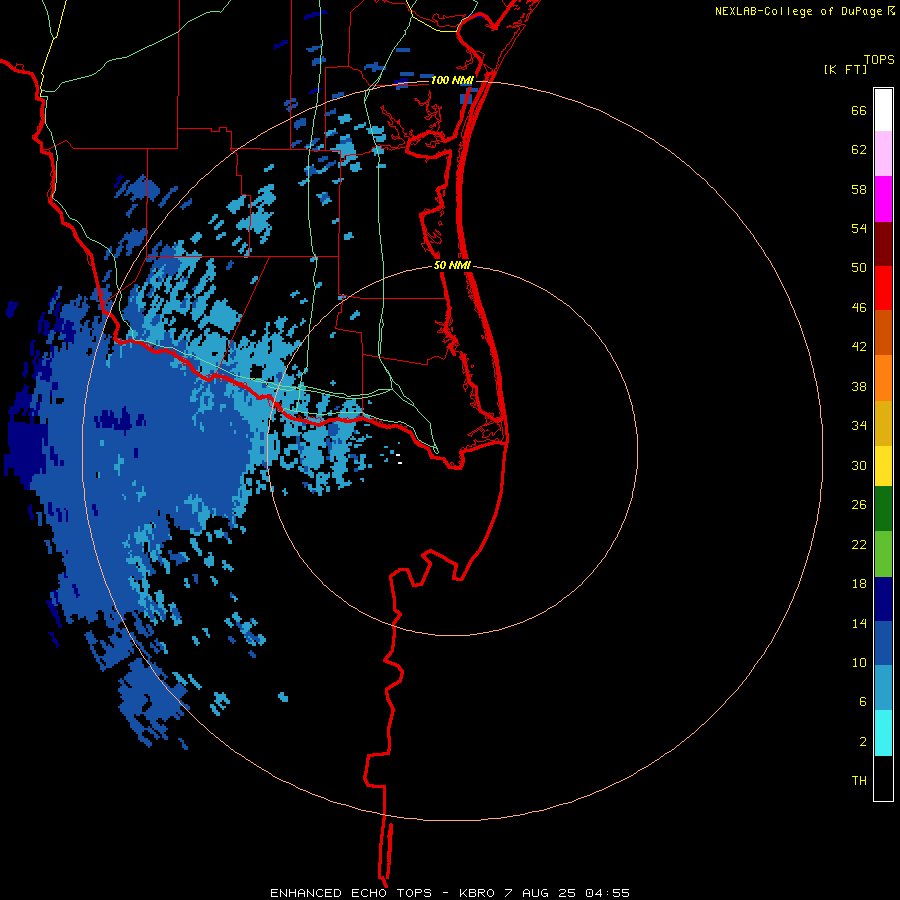Click the legend value 58
The height and width of the screenshot is (900, 900).
(859, 189)
